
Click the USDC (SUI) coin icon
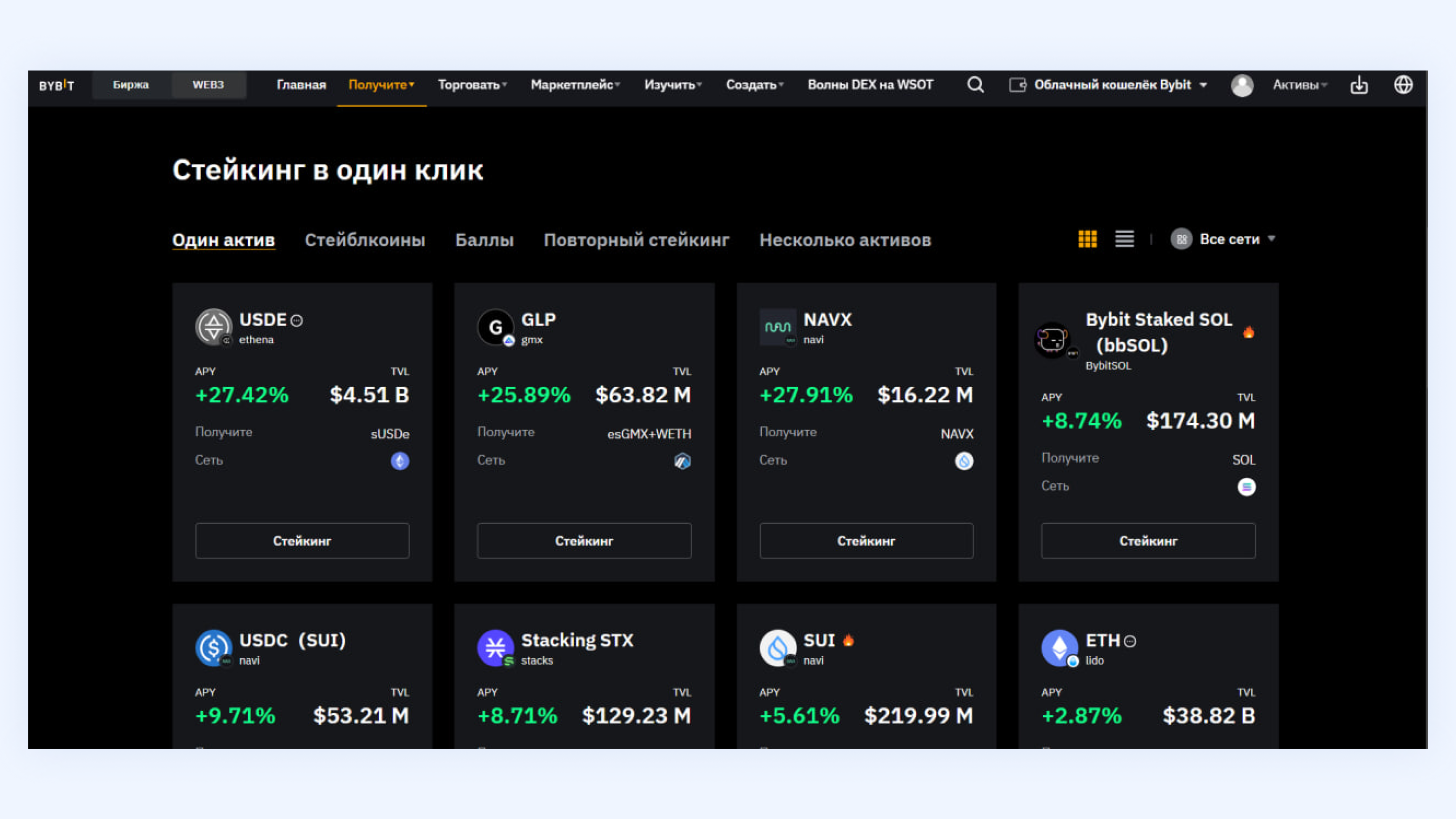pos(214,648)
